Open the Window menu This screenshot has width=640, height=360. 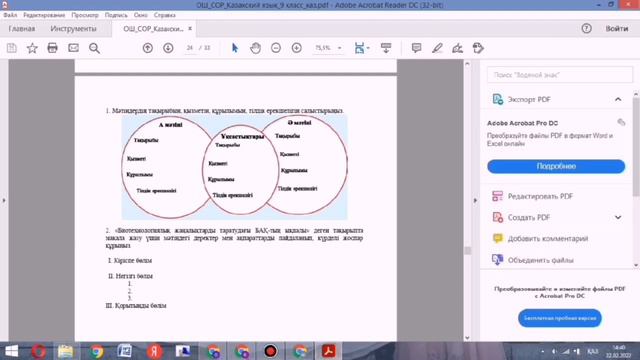coord(140,15)
